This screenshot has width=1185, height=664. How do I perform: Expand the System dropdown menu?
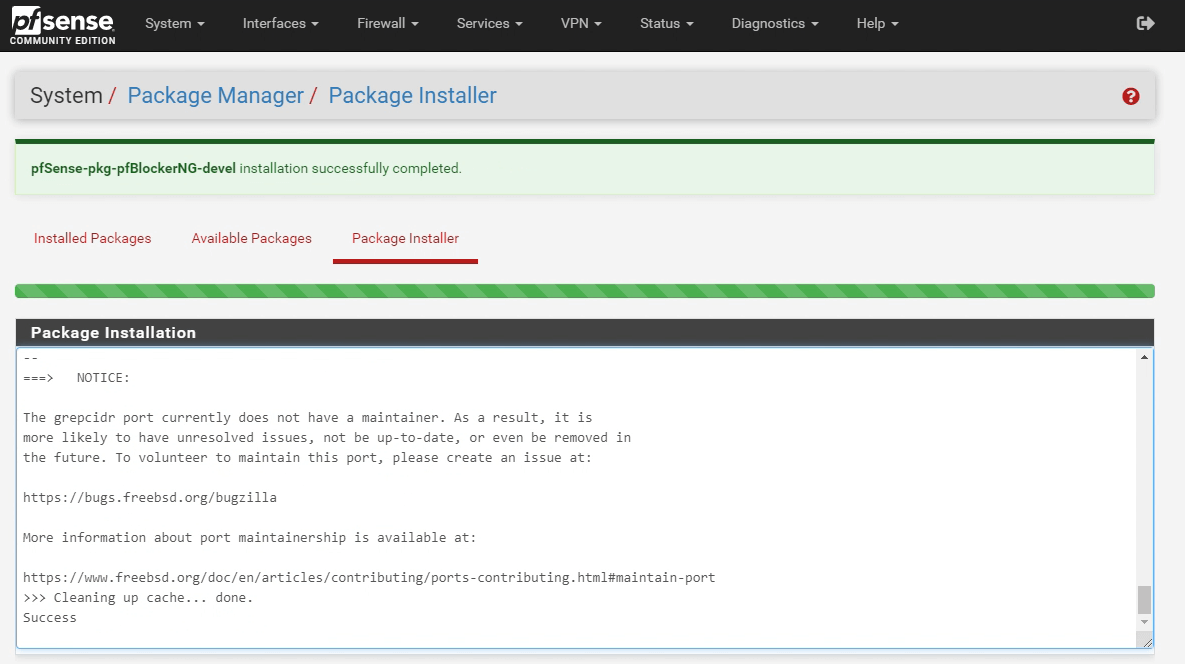click(174, 23)
